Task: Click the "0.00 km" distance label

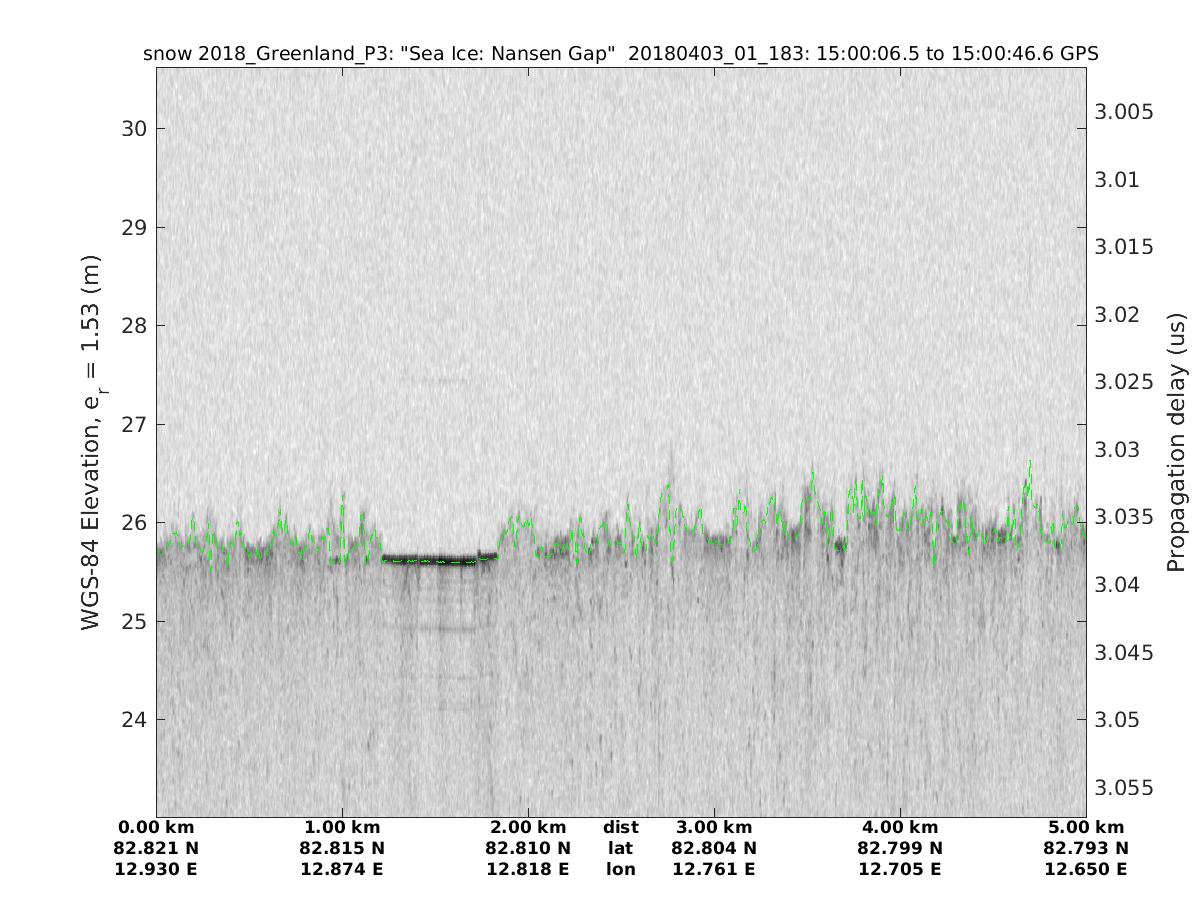Action: coord(156,828)
